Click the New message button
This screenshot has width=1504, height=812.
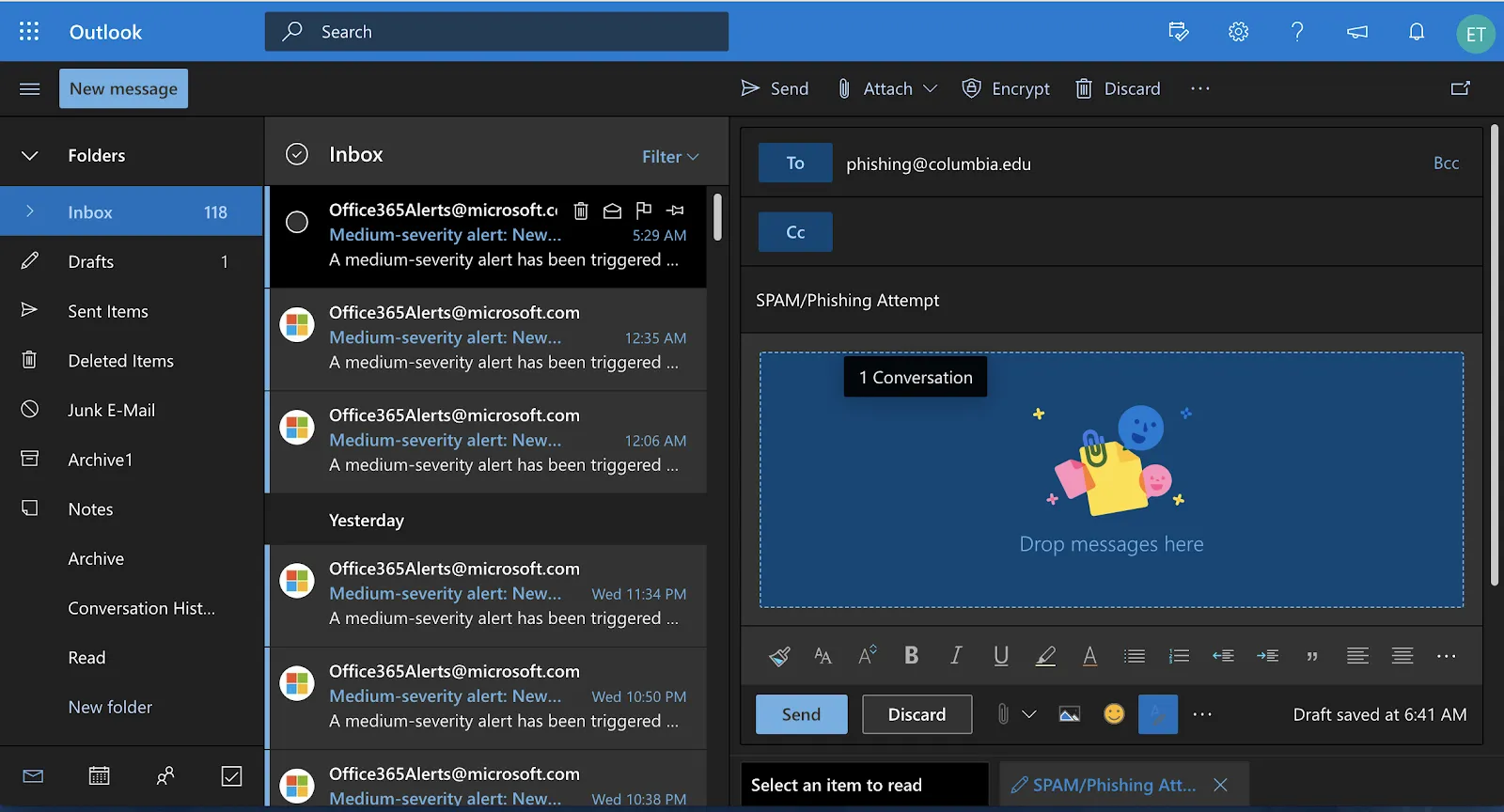[x=123, y=88]
